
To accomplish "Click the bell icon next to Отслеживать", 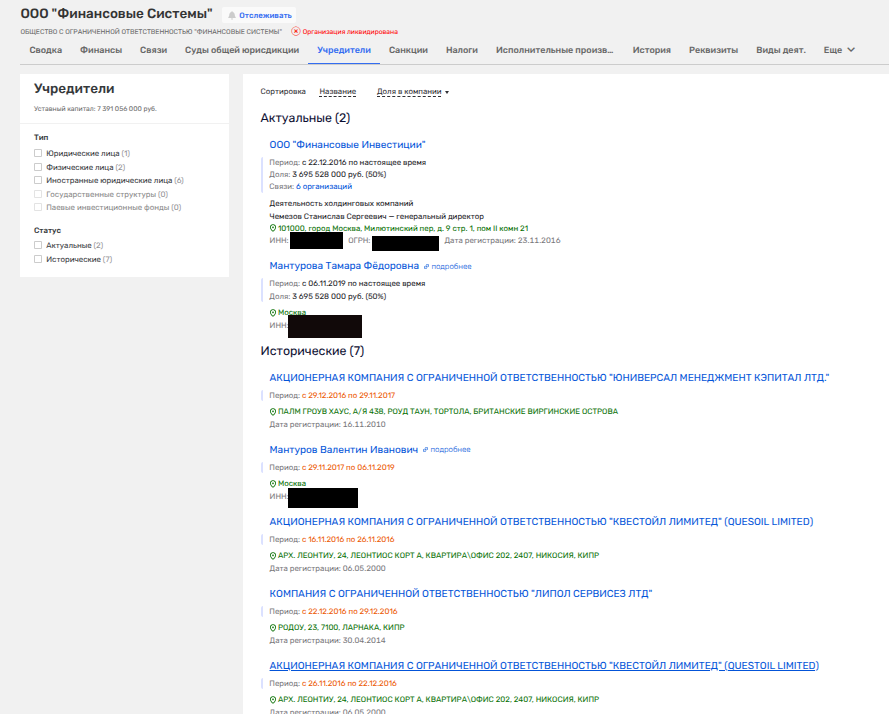I will tap(232, 16).
